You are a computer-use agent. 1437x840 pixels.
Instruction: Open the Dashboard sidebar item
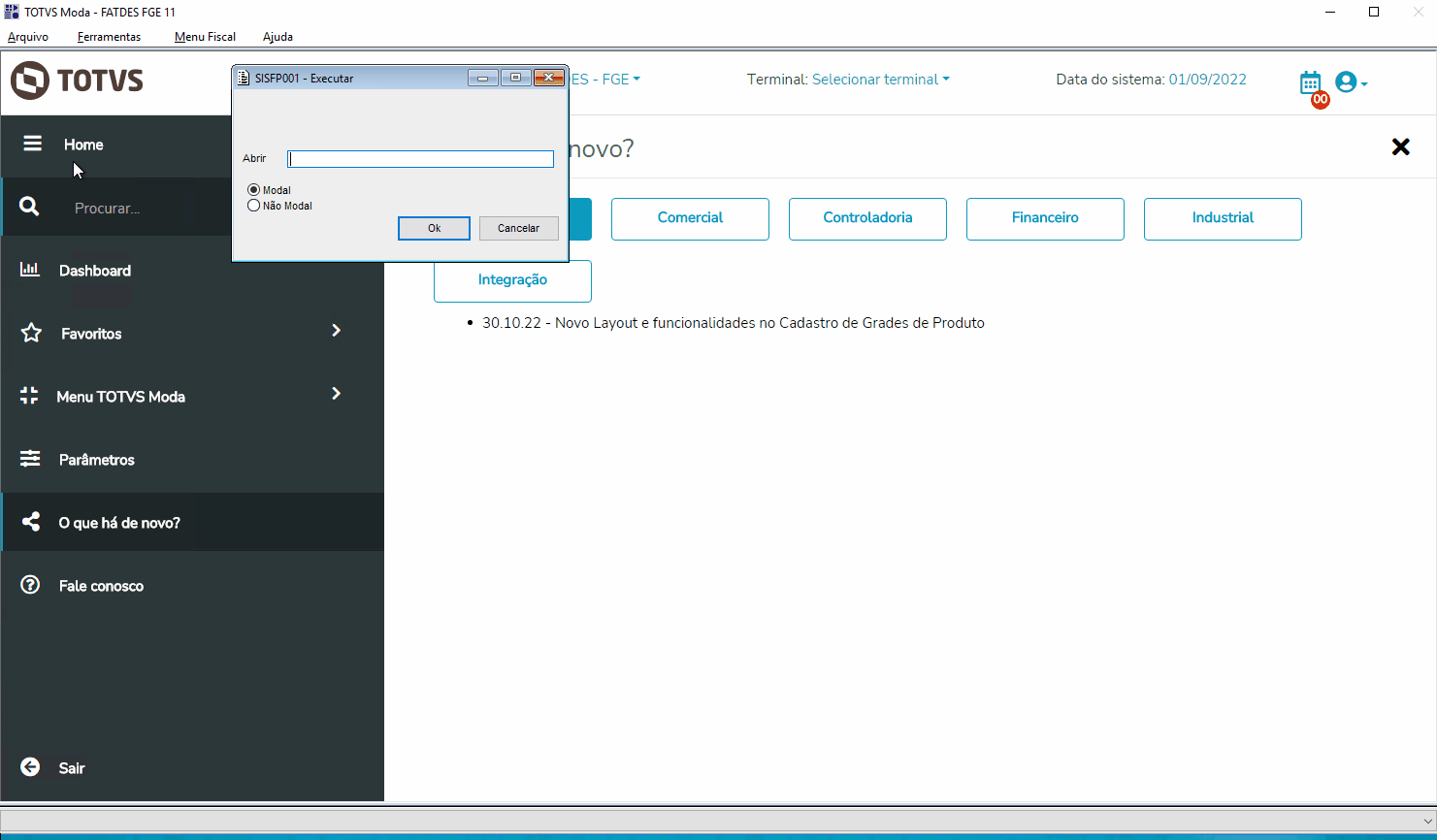tap(95, 271)
